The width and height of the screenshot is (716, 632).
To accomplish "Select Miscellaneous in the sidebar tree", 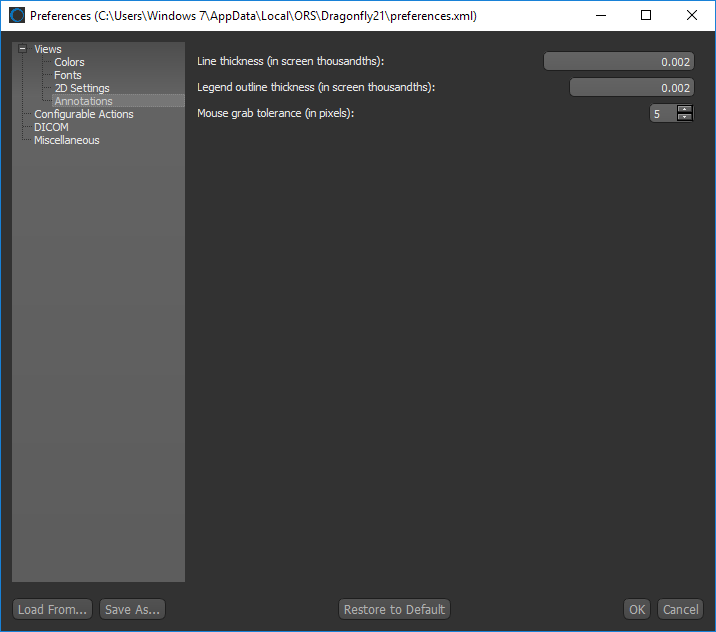I will tap(66, 140).
